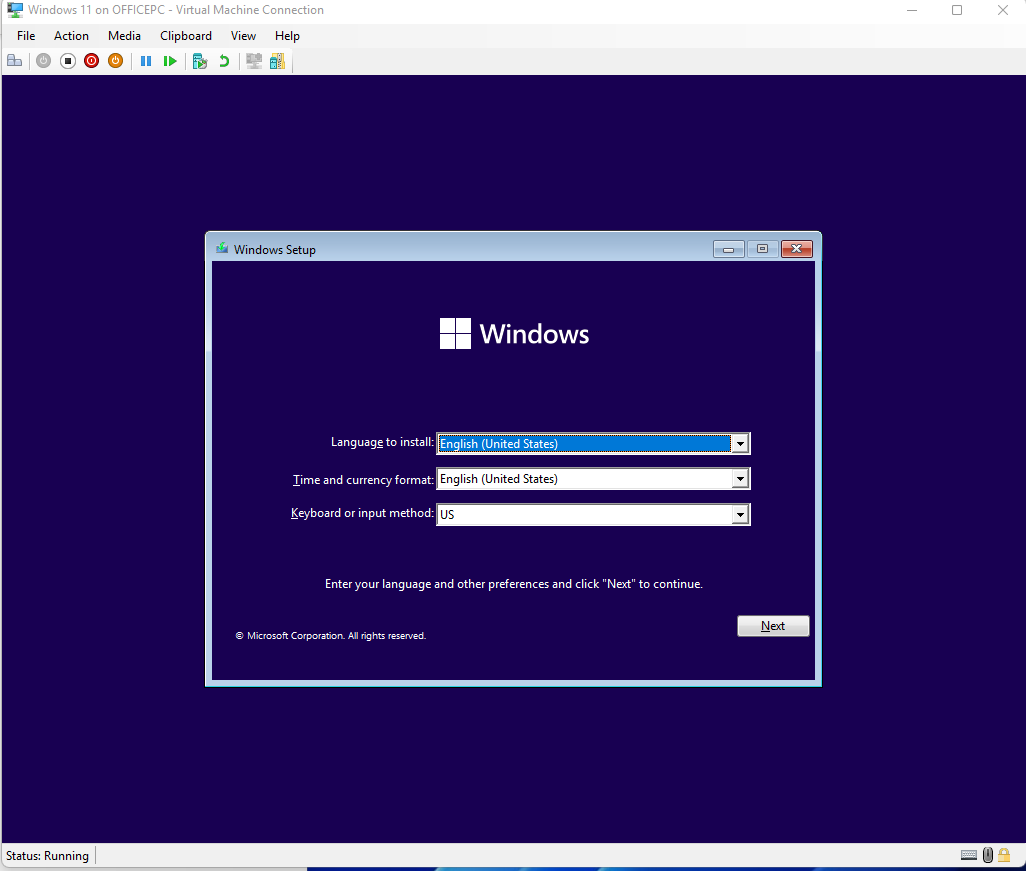This screenshot has height=871, width=1026.
Task: Click the green Reset icon
Action: pos(170,60)
